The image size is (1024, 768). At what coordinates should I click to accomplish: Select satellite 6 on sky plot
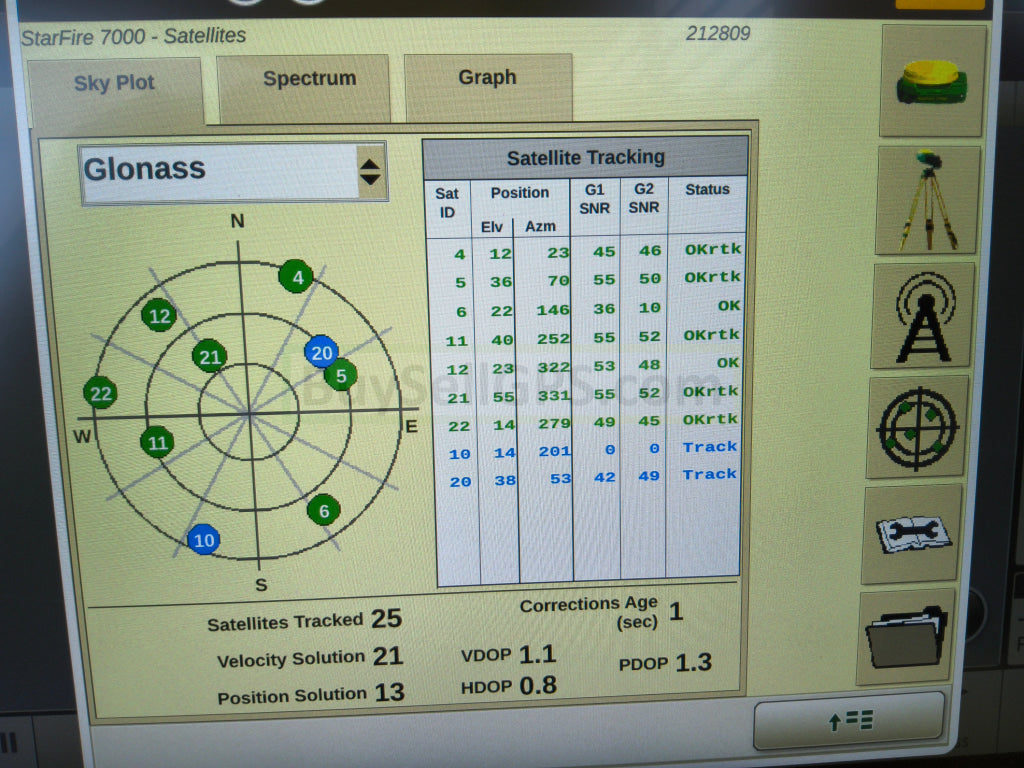click(x=324, y=509)
